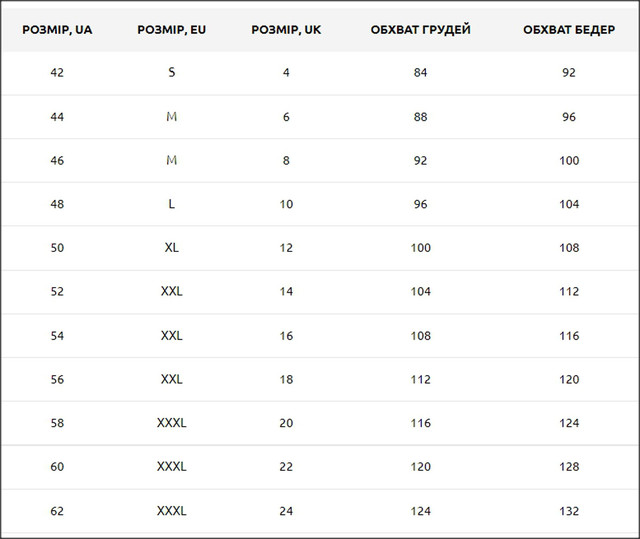Viewport: 640px width, 539px height.
Task: Select the chest value 84 cell
Action: point(420,73)
